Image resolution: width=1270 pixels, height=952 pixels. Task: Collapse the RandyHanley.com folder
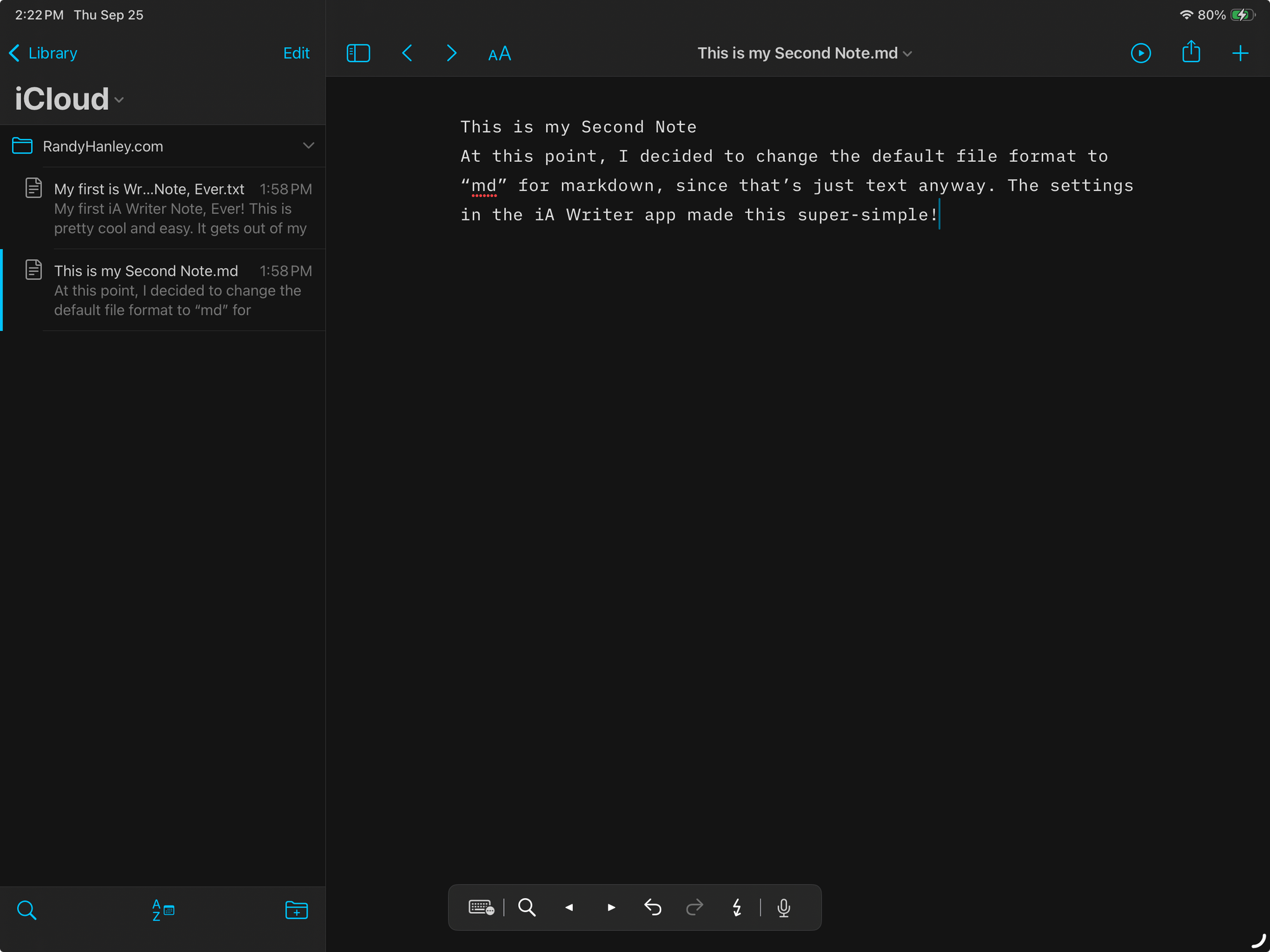pyautogui.click(x=309, y=146)
